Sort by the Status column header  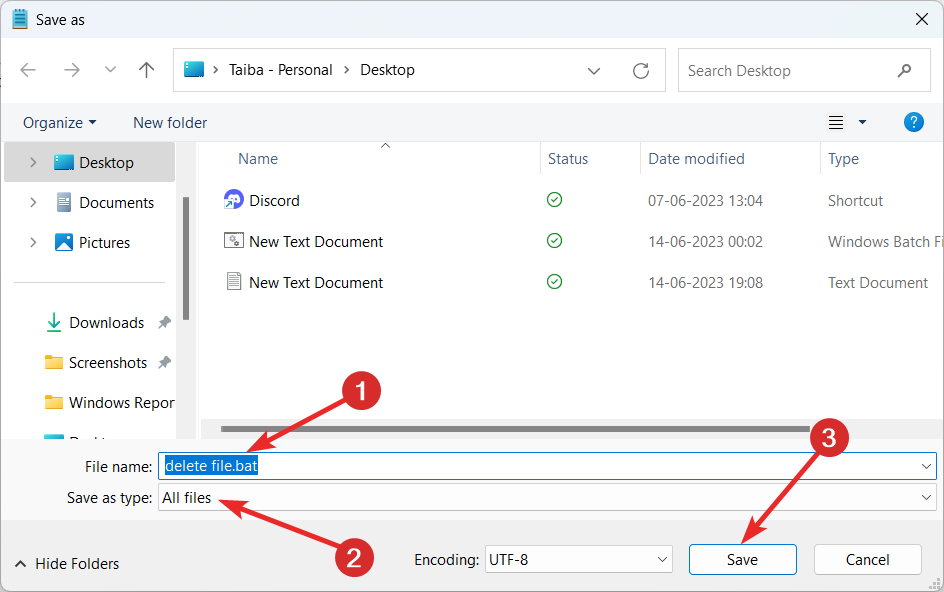point(568,159)
